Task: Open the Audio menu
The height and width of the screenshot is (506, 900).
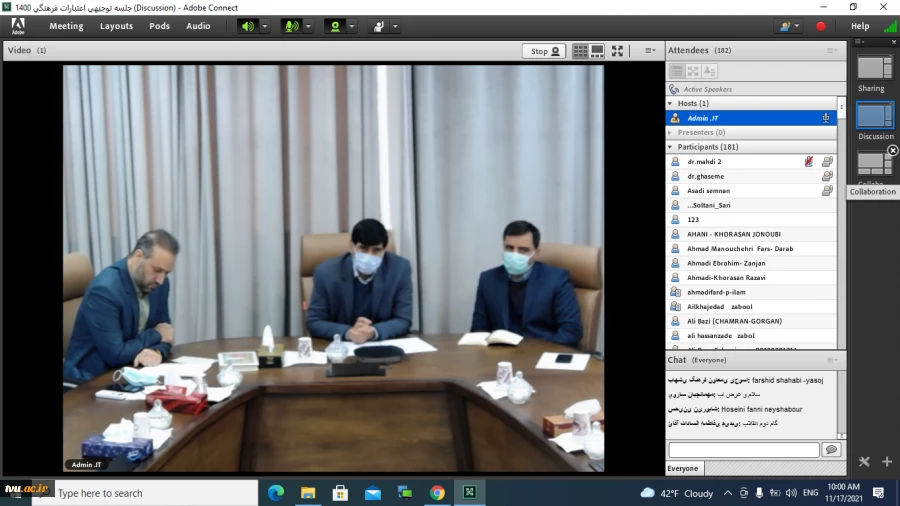Action: [198, 26]
